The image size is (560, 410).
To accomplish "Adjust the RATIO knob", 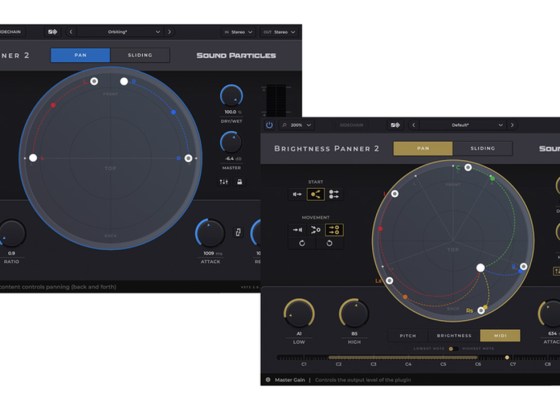I will [11, 233].
